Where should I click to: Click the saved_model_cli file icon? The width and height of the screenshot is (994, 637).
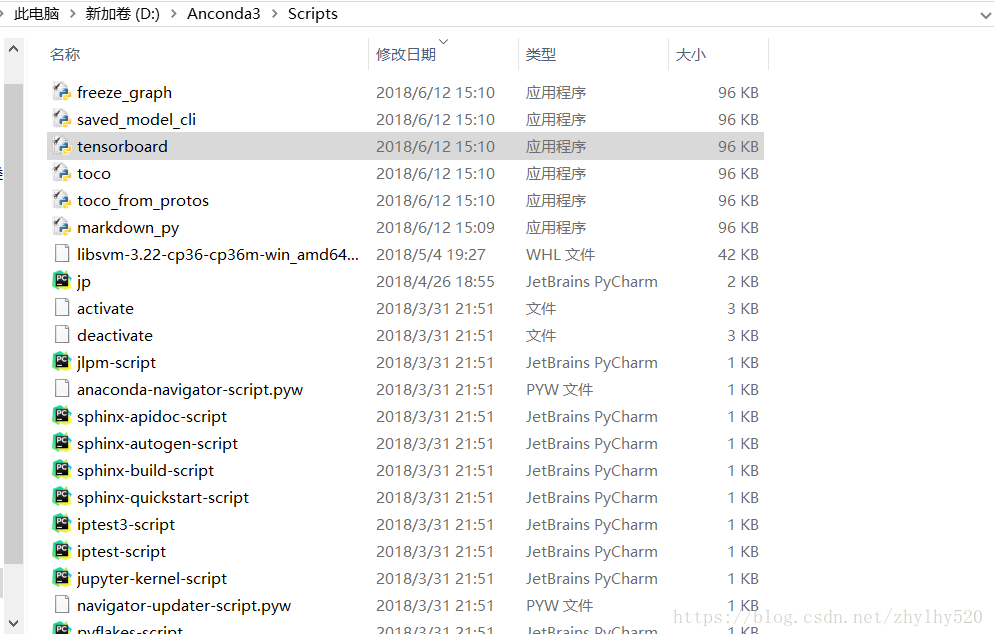pyautogui.click(x=61, y=119)
